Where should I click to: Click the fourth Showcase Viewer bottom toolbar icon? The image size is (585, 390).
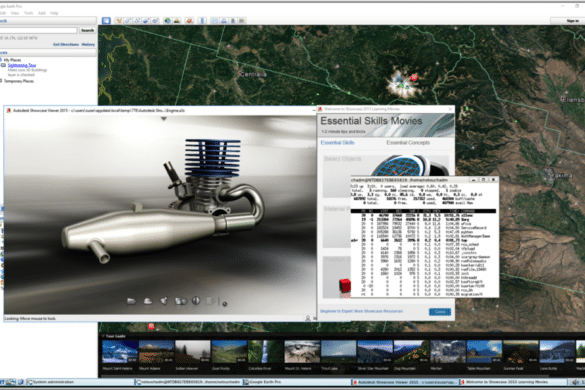[x=181, y=301]
